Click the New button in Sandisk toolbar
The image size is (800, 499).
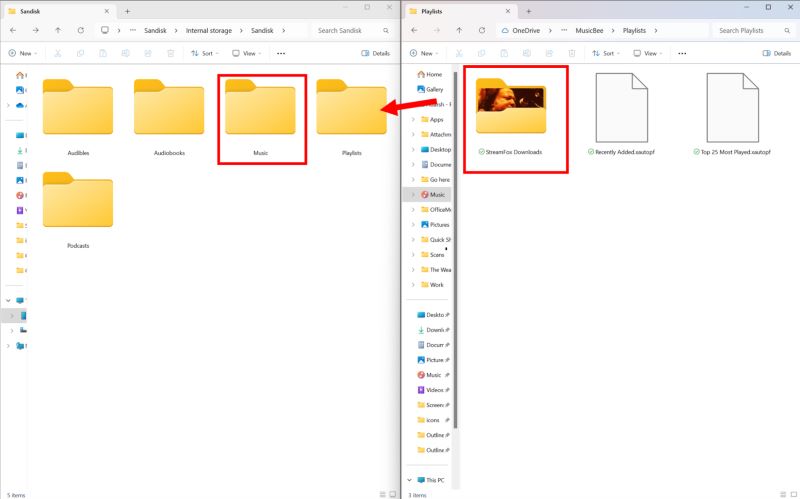click(23, 53)
